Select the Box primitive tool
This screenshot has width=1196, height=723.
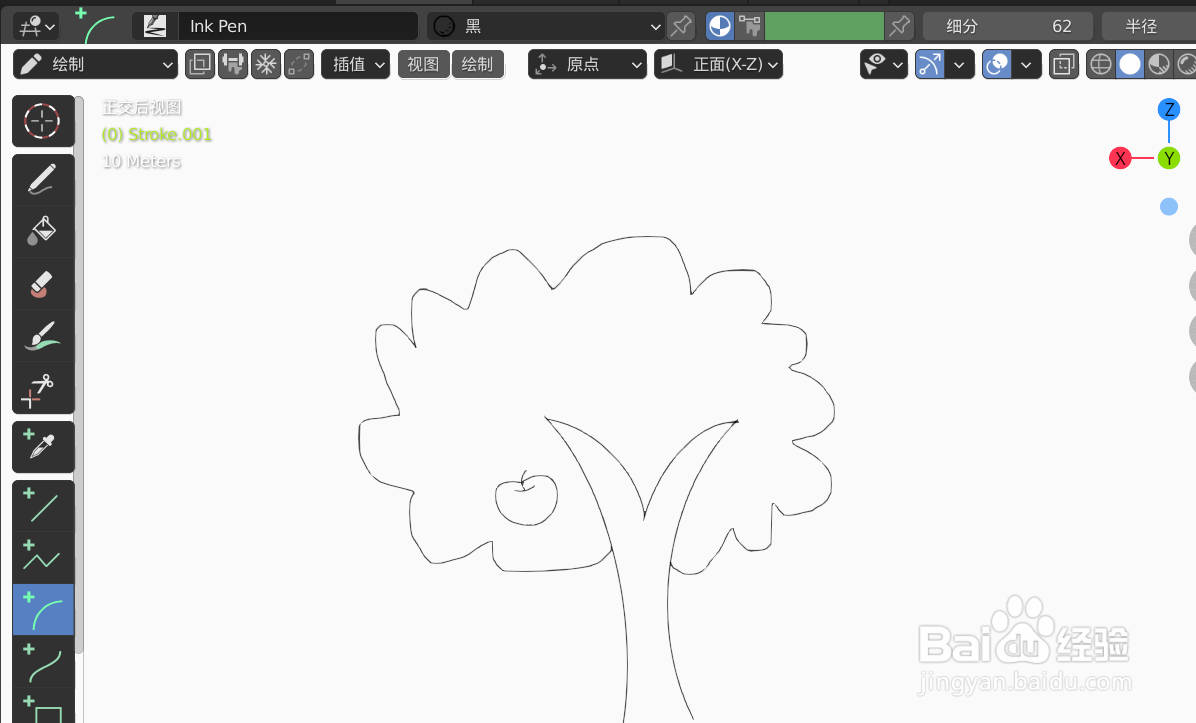(43, 706)
